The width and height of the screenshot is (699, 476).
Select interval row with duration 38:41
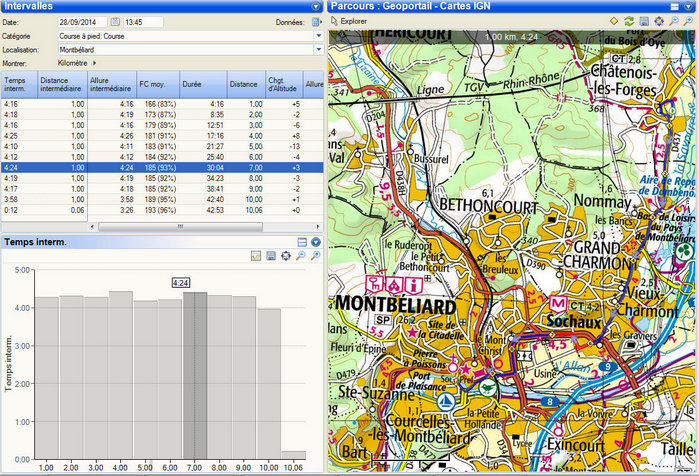click(x=162, y=189)
